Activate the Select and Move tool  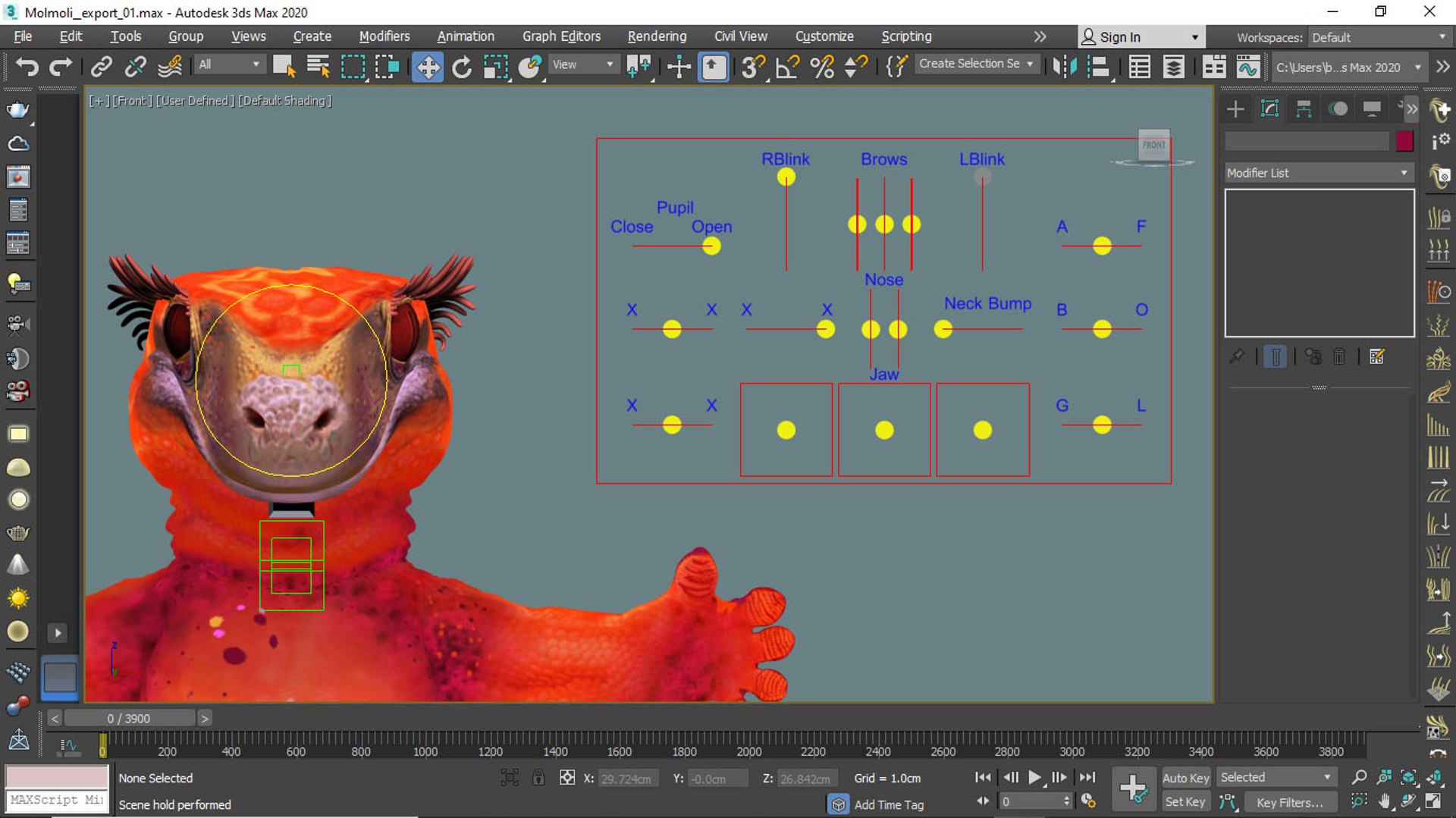coord(428,67)
